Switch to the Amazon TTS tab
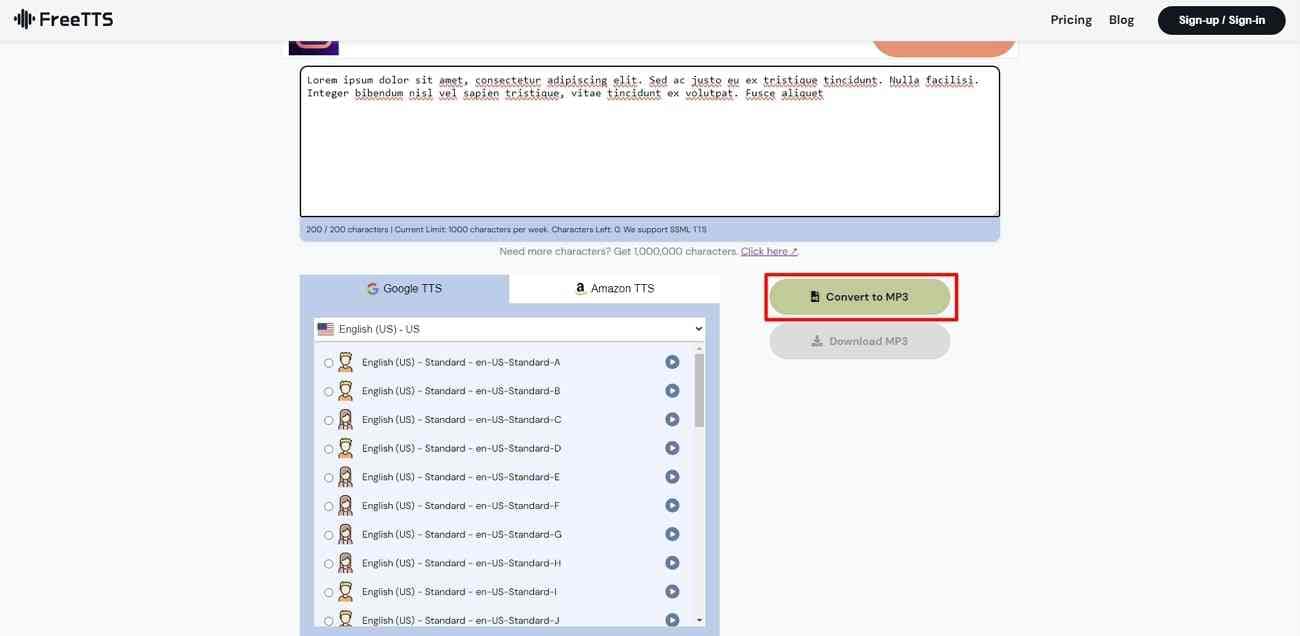 click(614, 288)
